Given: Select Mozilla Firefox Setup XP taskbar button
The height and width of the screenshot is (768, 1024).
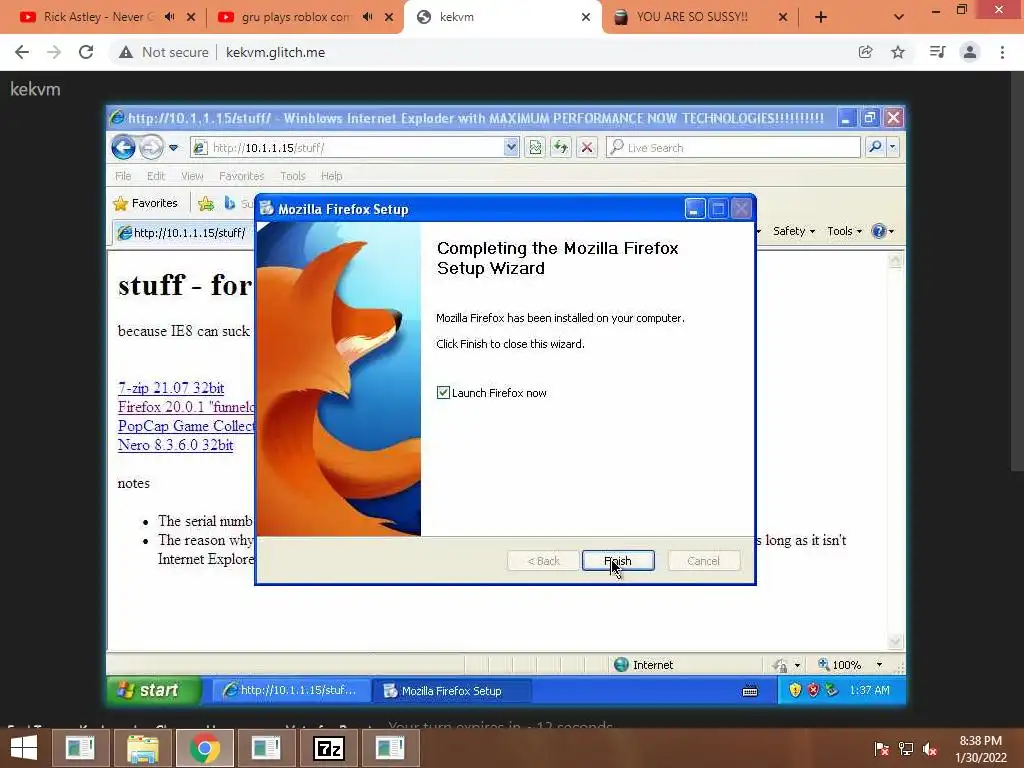Looking at the screenshot, I should tap(451, 690).
